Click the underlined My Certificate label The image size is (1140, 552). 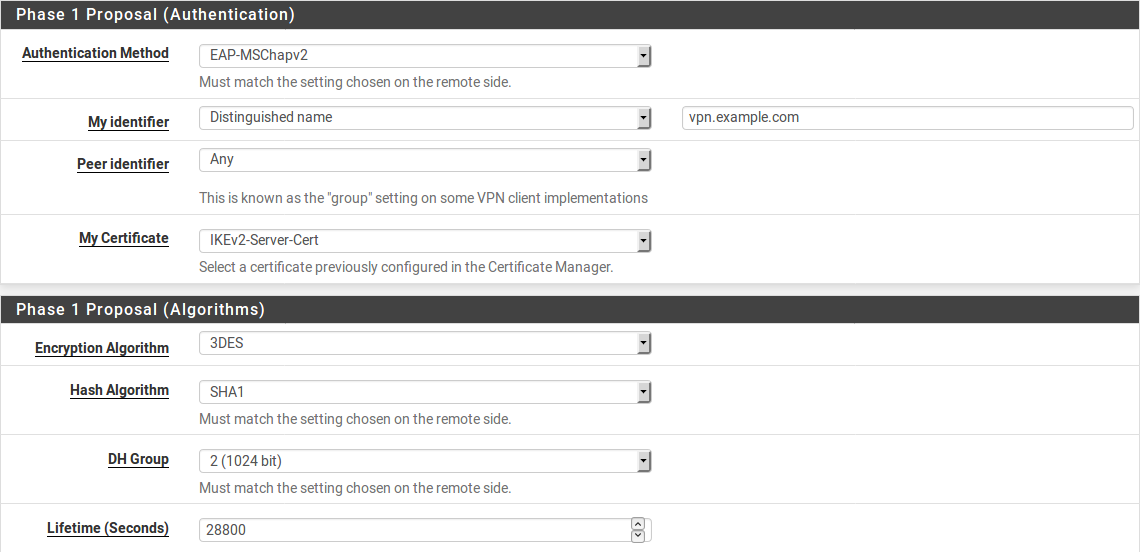[124, 238]
